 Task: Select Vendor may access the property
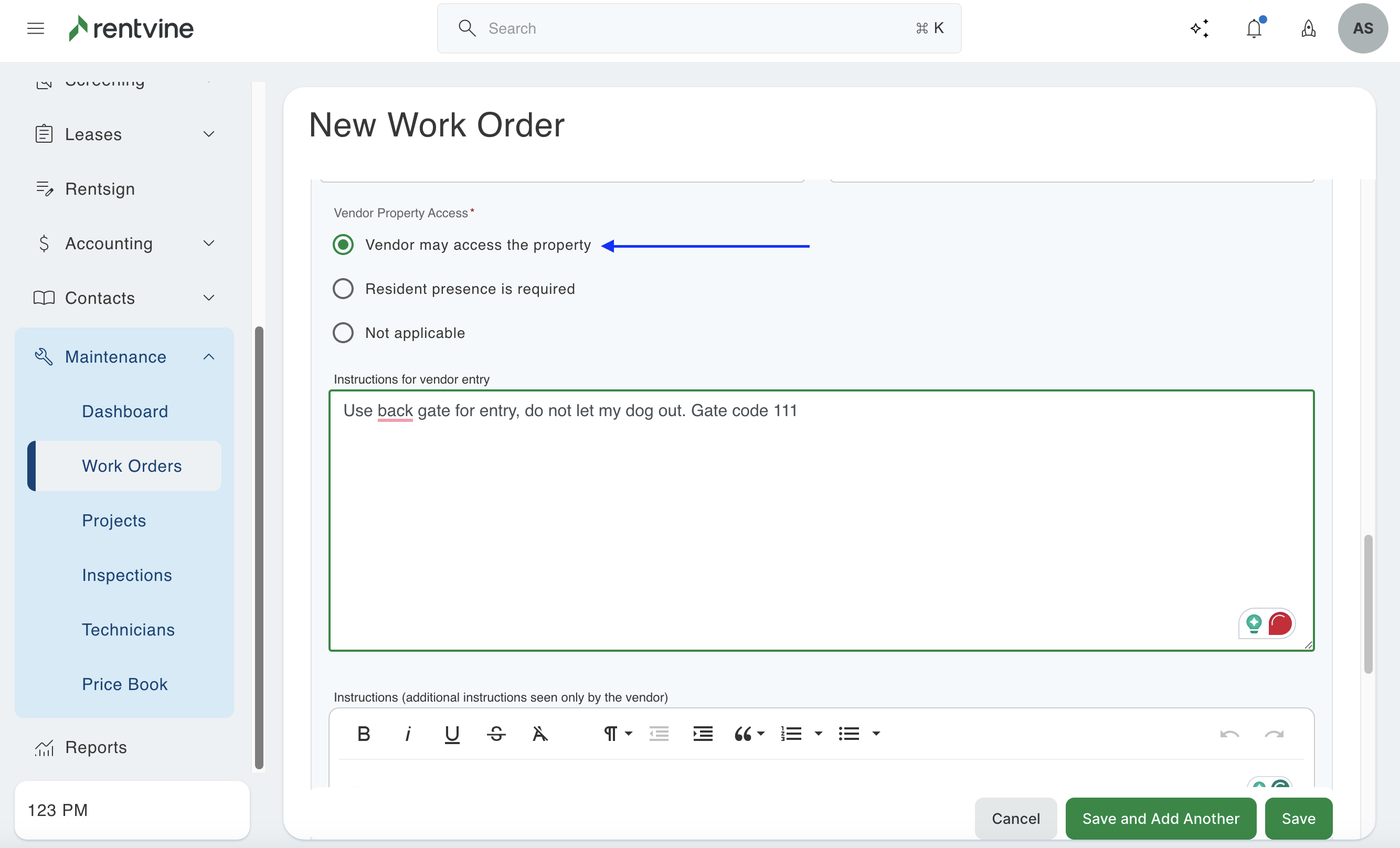point(343,245)
